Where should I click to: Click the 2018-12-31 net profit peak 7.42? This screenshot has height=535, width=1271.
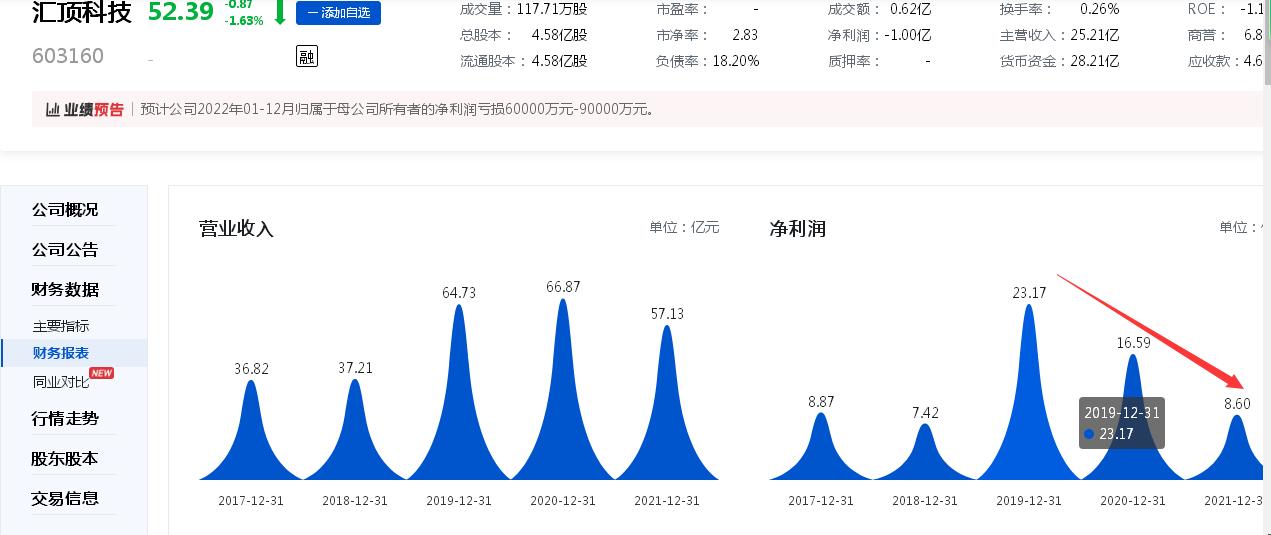[x=925, y=452]
